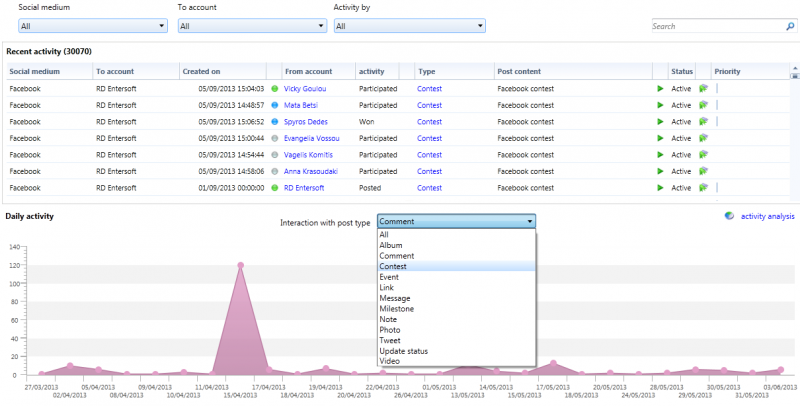800x406 pixels.
Task: Select Photo in post type list
Action: pyautogui.click(x=457, y=330)
